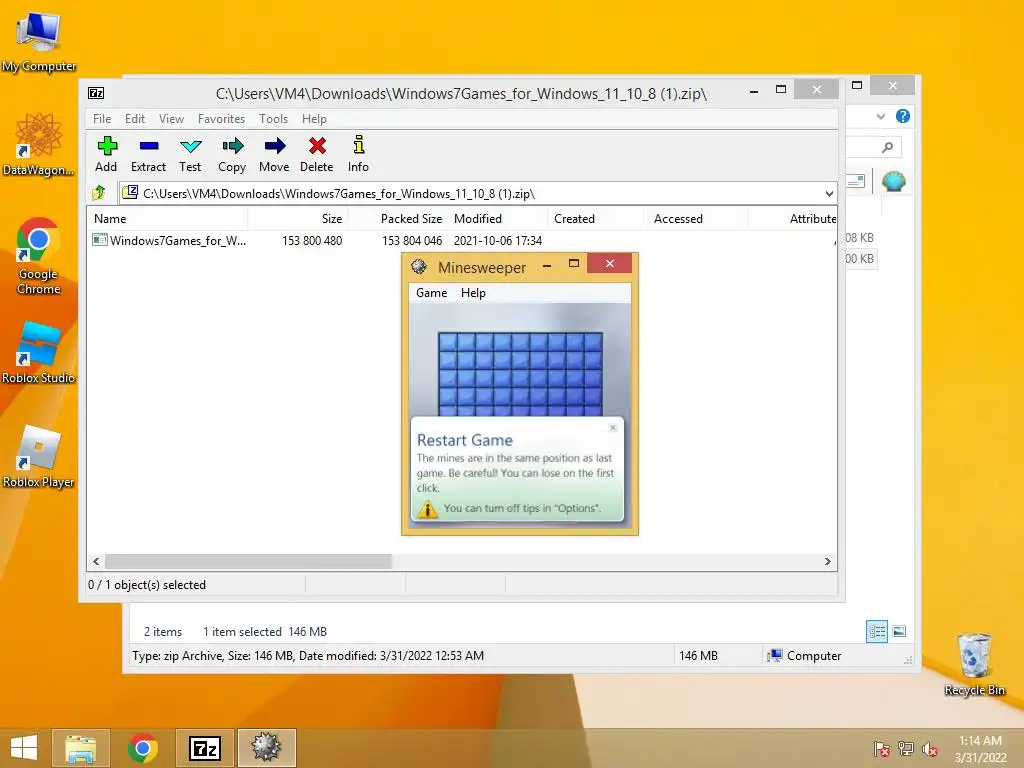
Task: Click the Action Center flag in tray
Action: [x=882, y=749]
